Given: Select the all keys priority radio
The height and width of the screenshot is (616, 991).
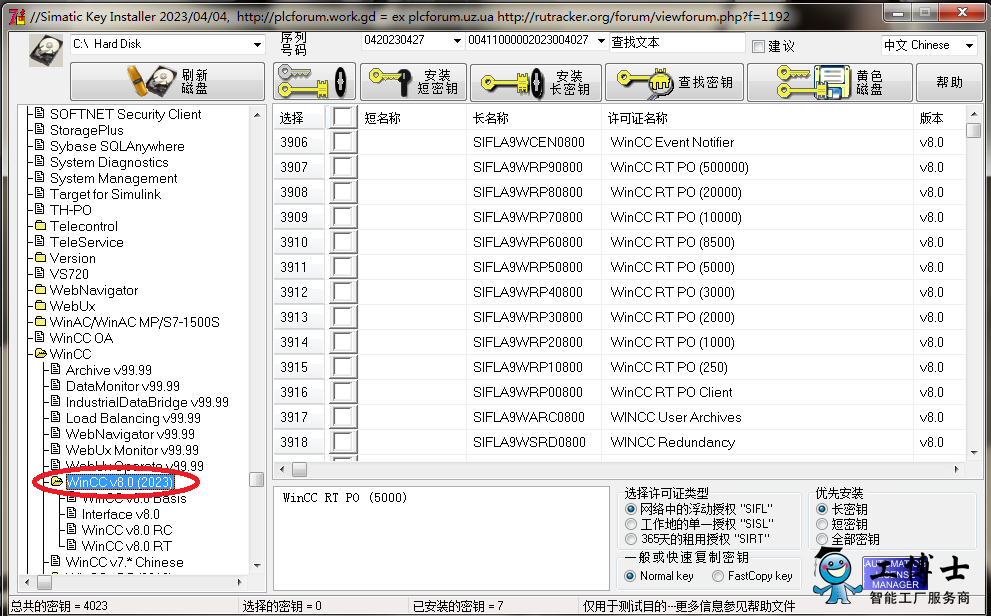Looking at the screenshot, I should click(x=822, y=540).
